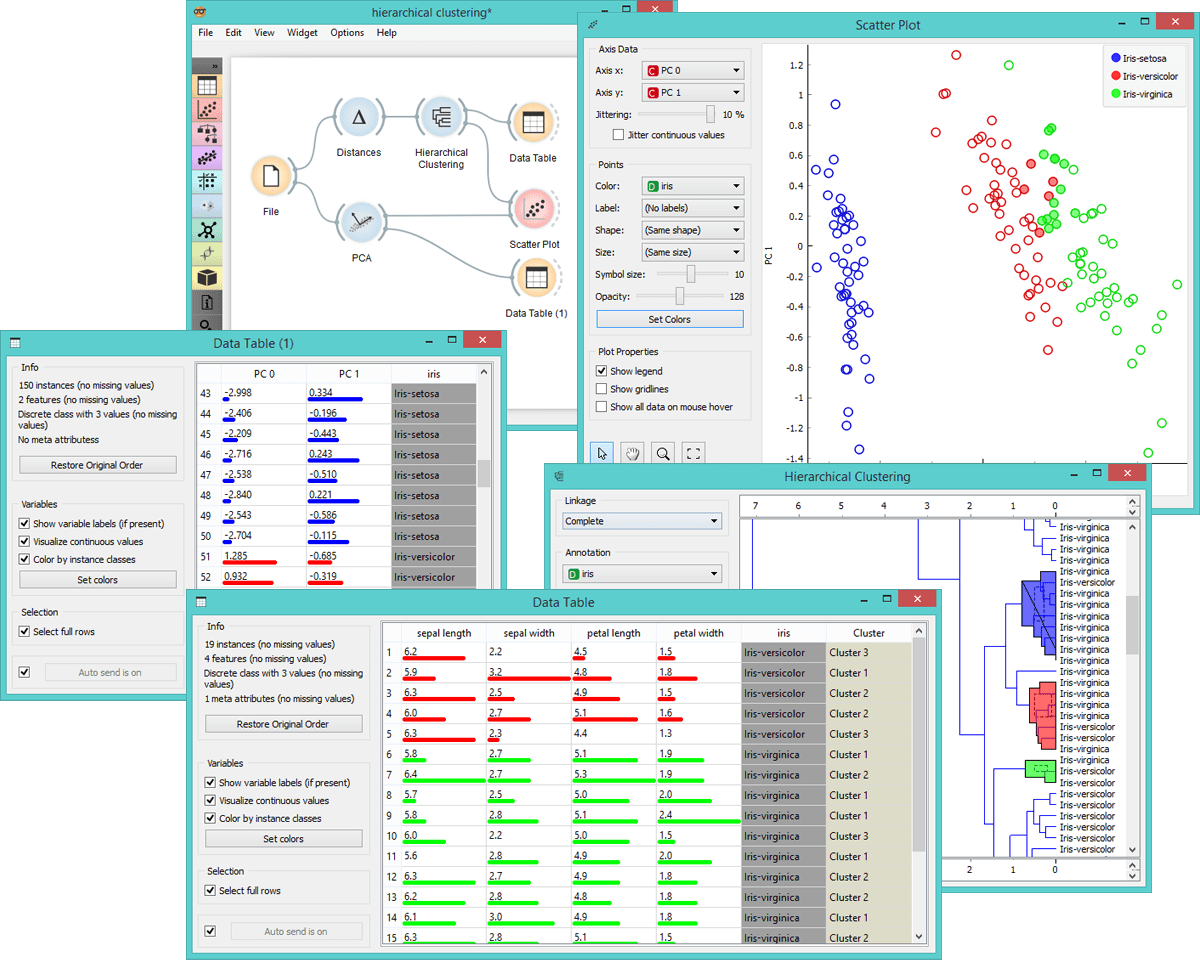Image resolution: width=1200 pixels, height=960 pixels.
Task: Open the Classify tree category in the sidebar
Action: coord(207,133)
